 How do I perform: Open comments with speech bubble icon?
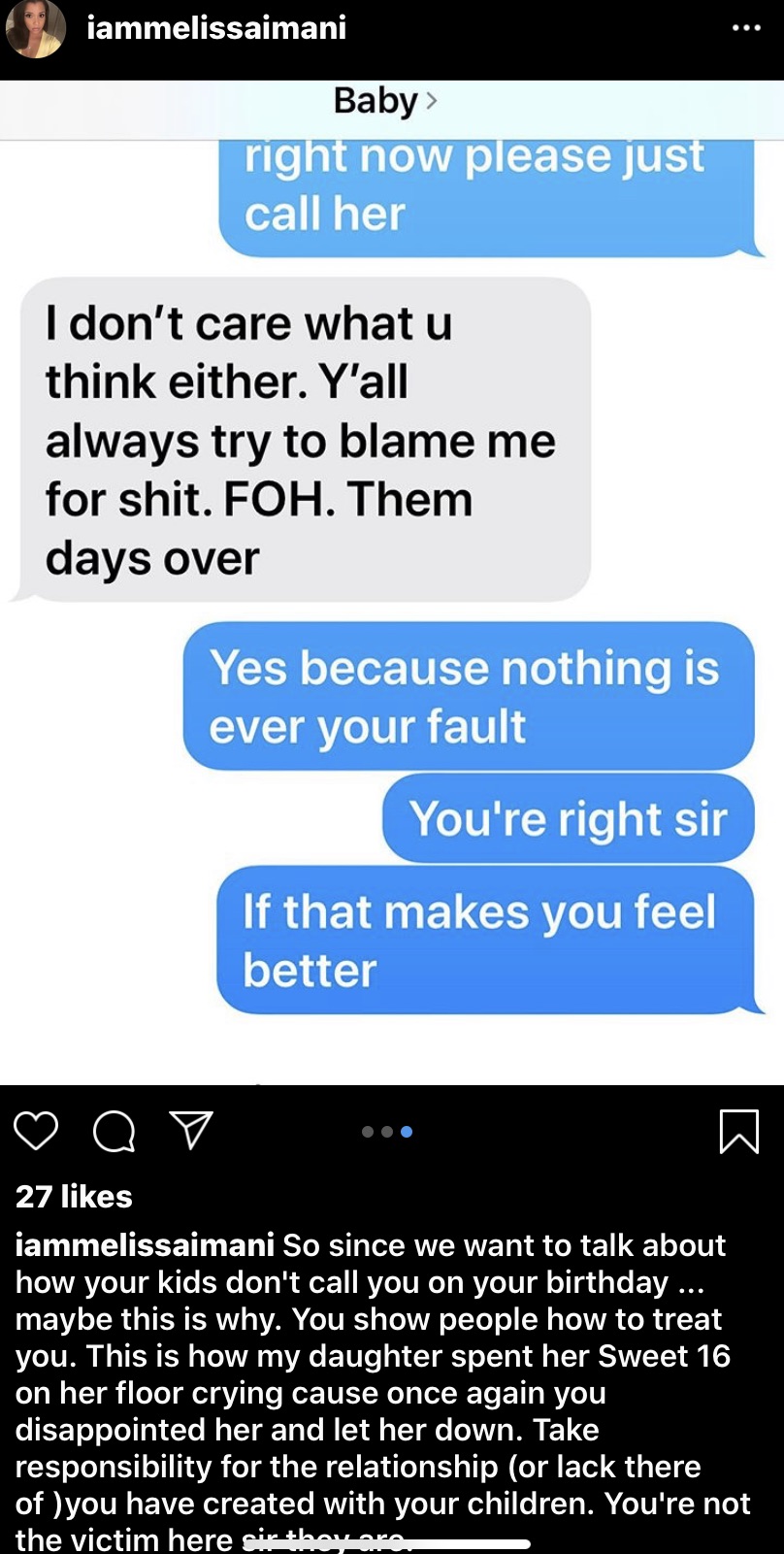pyautogui.click(x=114, y=1131)
